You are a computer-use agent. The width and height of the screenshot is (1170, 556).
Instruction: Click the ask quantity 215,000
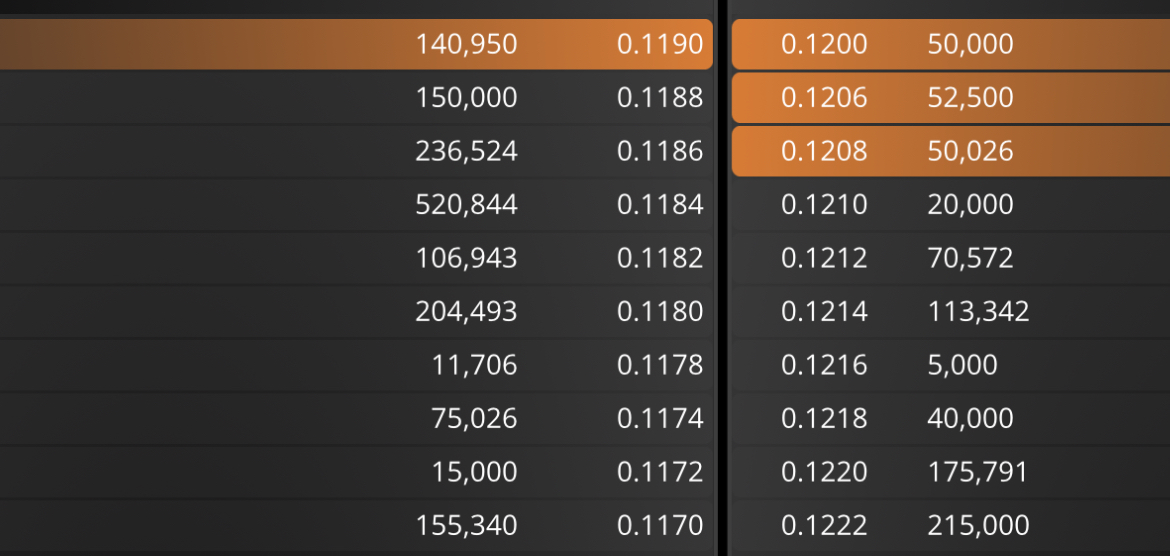(978, 525)
